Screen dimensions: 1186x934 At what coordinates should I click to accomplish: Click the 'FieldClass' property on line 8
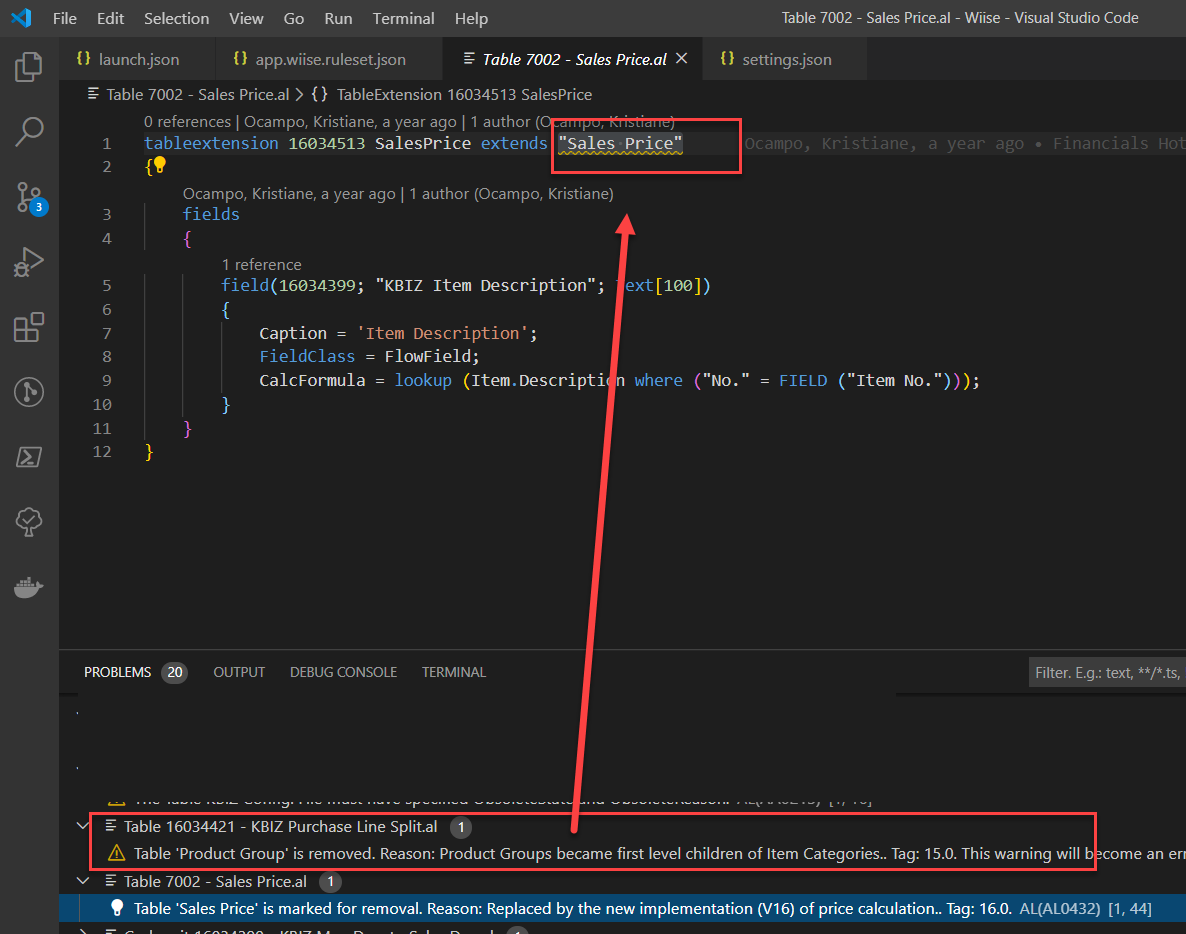tap(307, 357)
